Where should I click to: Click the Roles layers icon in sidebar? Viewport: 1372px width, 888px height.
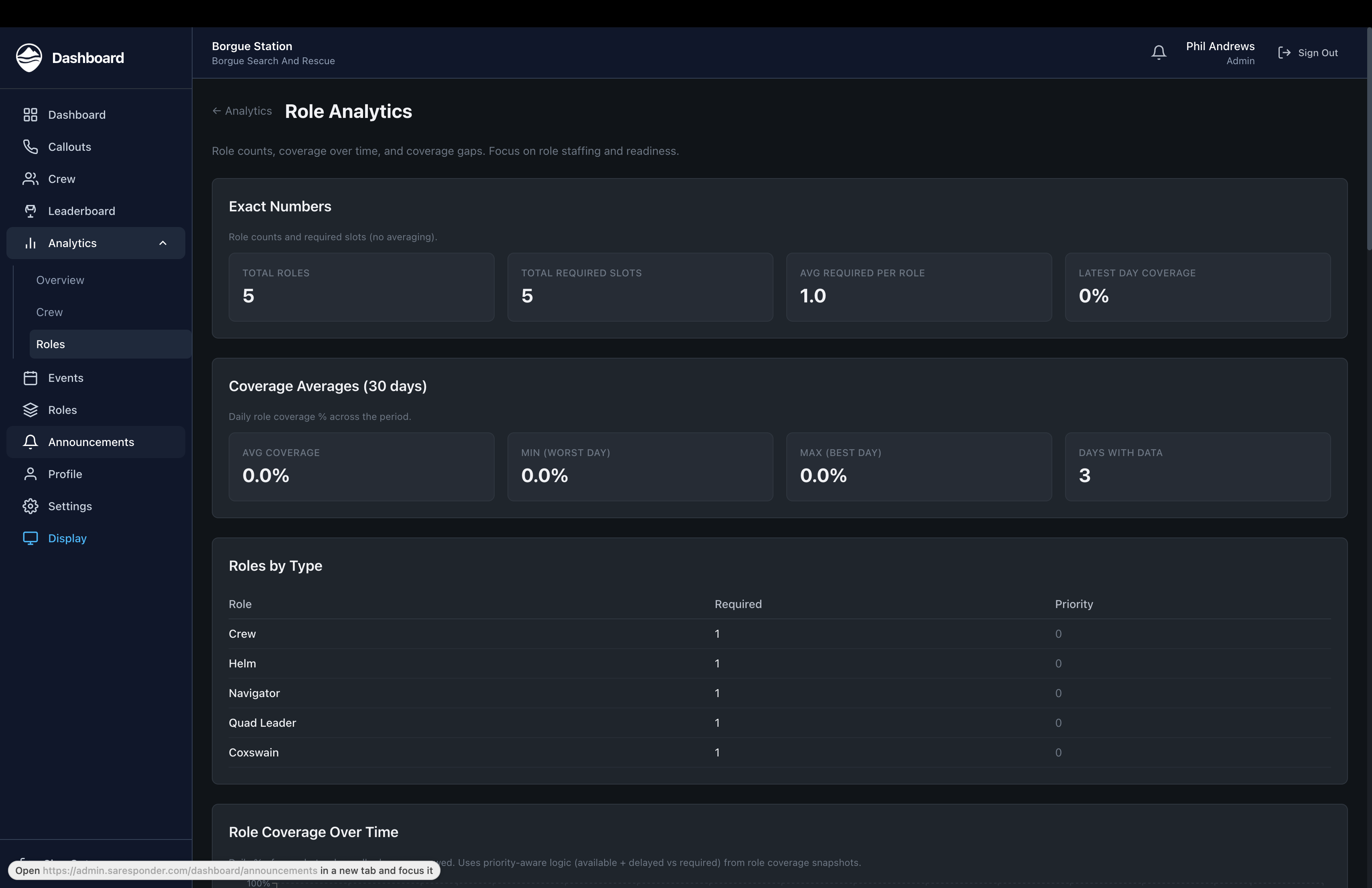pyautogui.click(x=30, y=410)
